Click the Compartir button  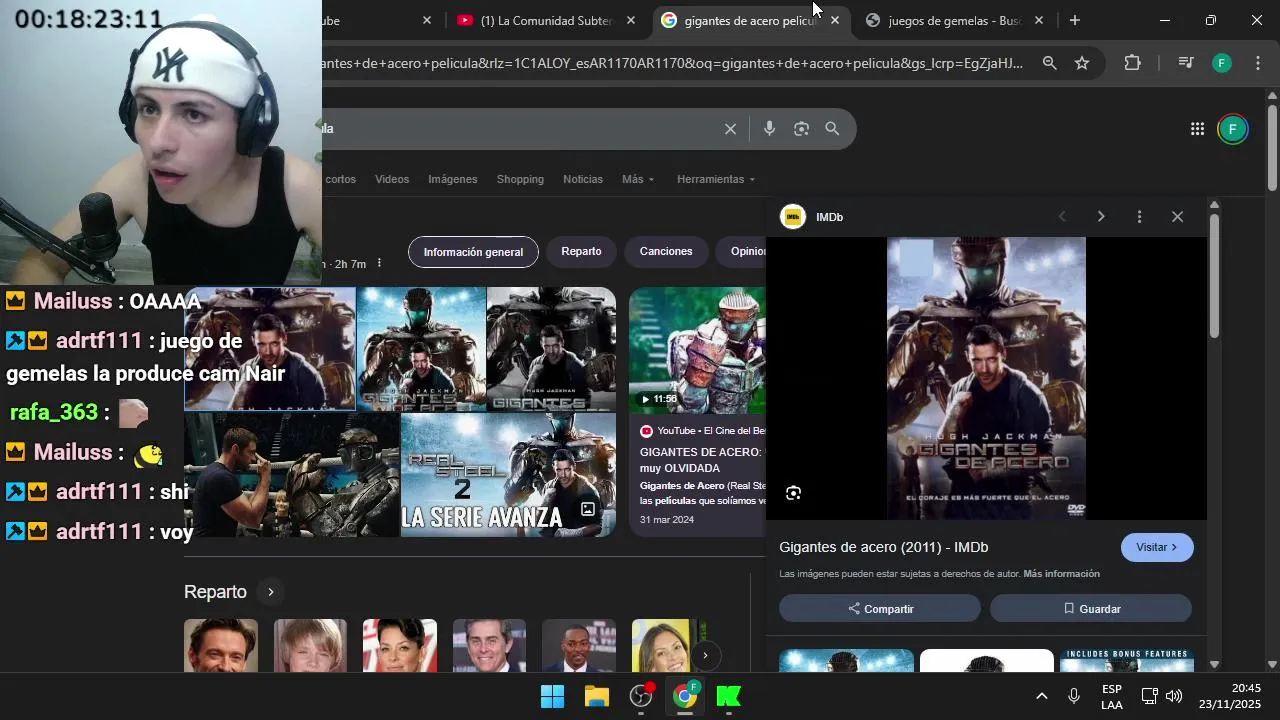coord(880,608)
